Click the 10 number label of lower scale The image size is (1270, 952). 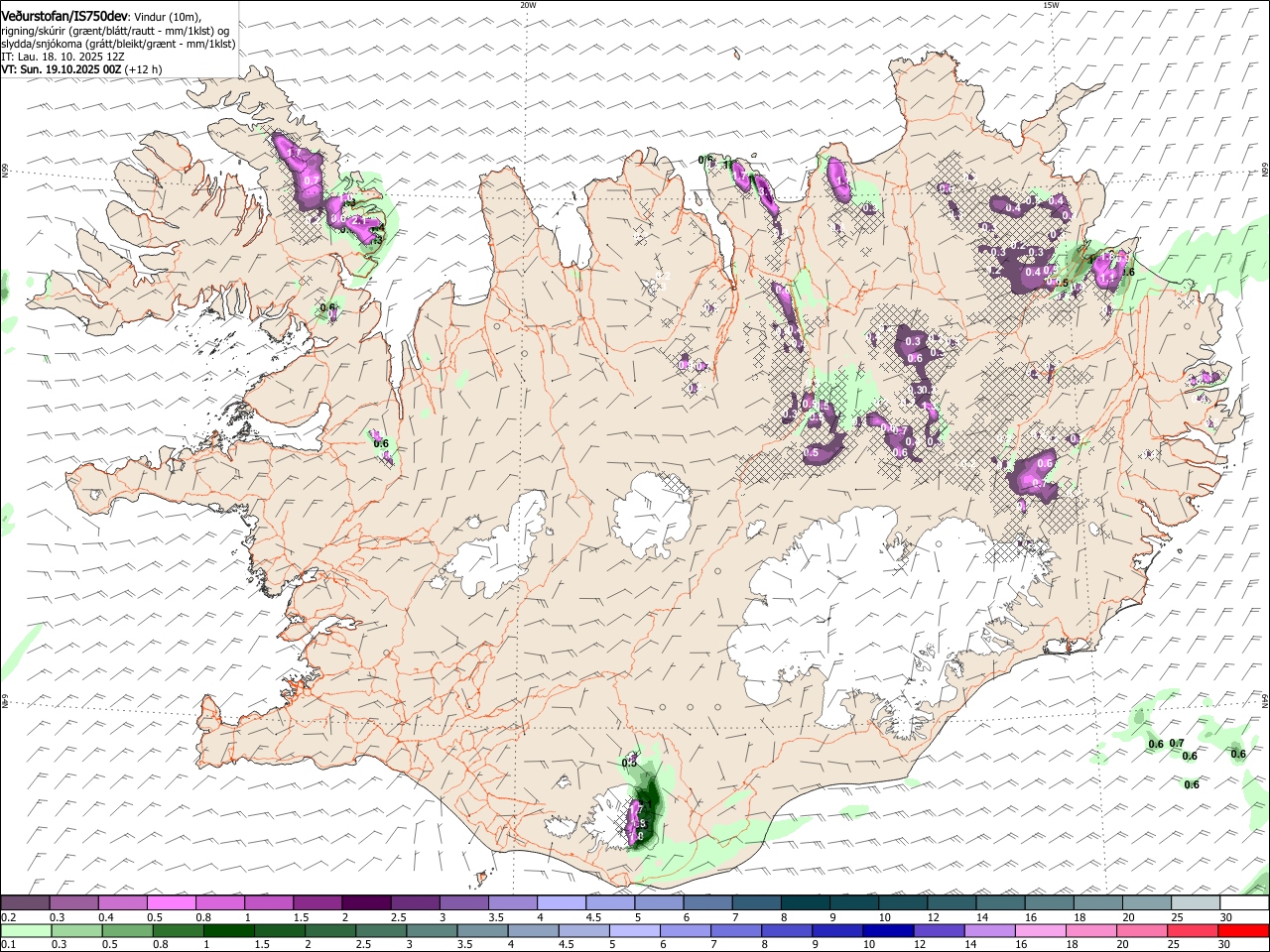click(869, 944)
